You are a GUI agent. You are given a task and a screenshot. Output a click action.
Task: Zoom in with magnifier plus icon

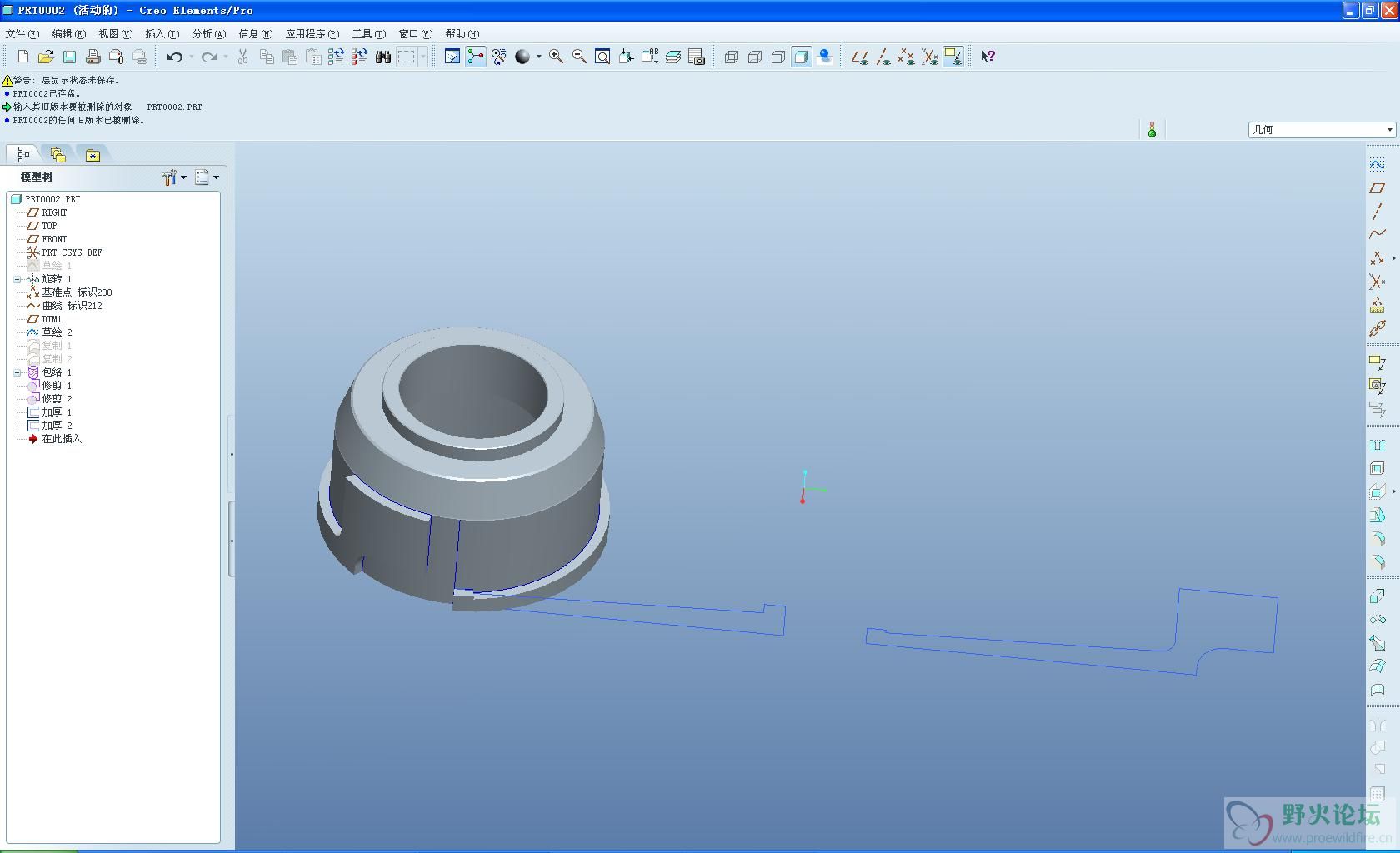556,57
